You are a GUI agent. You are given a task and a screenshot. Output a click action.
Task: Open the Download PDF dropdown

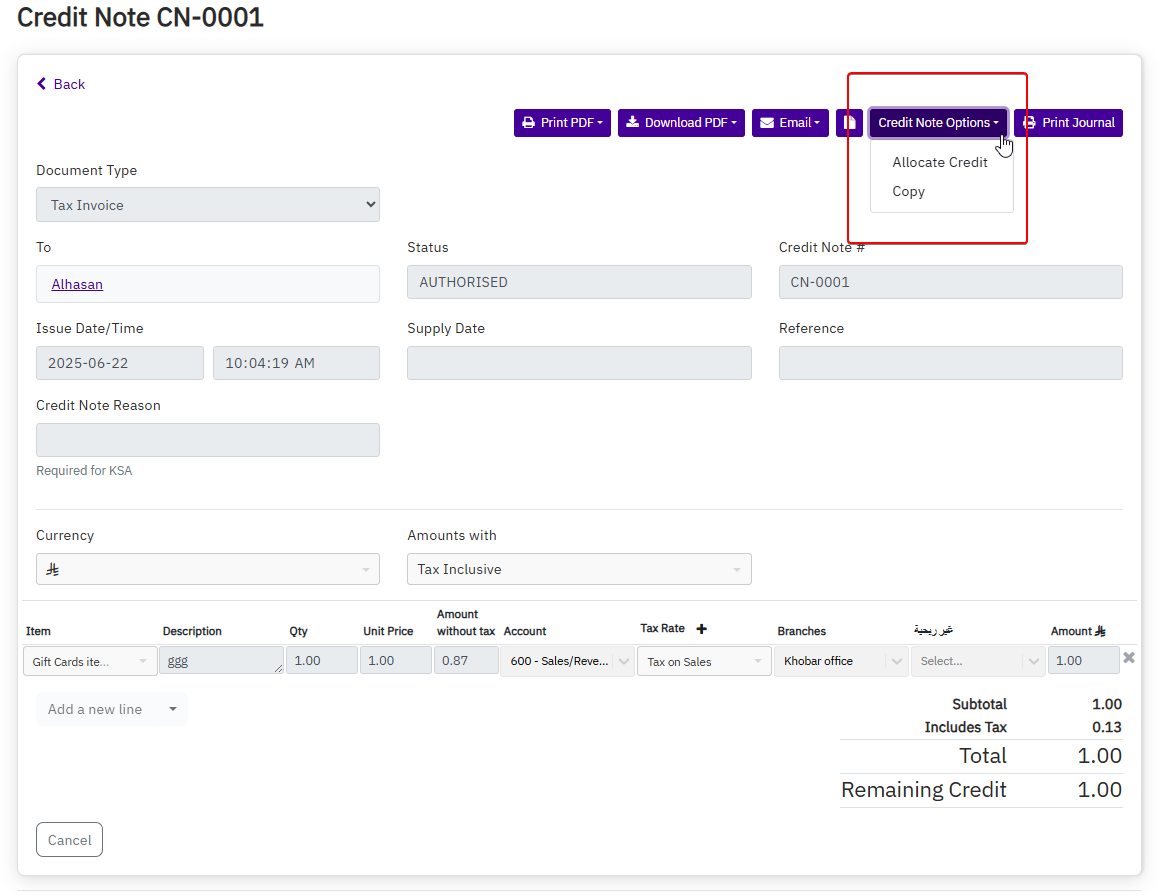click(x=681, y=123)
